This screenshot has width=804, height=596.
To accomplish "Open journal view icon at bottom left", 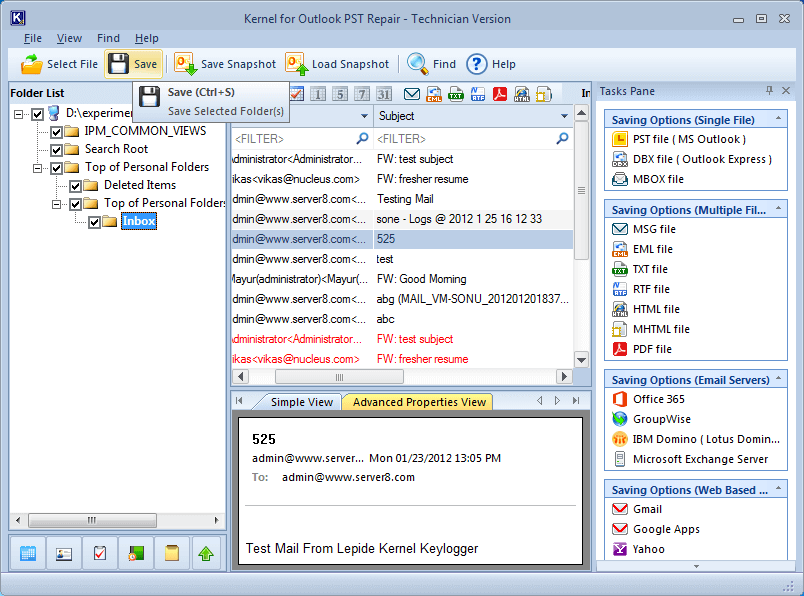I will [x=136, y=553].
